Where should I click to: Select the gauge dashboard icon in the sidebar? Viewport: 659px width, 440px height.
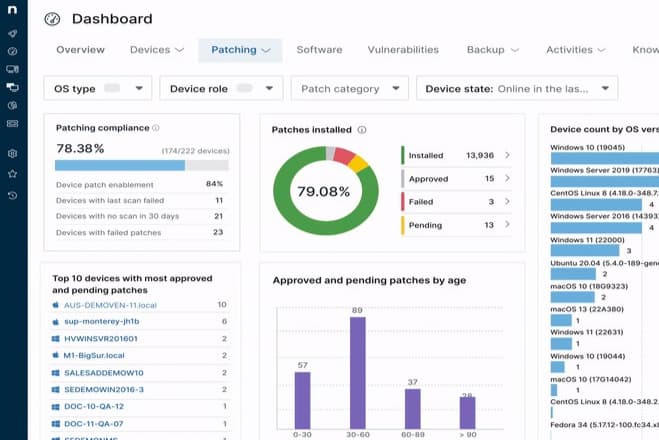[x=12, y=50]
